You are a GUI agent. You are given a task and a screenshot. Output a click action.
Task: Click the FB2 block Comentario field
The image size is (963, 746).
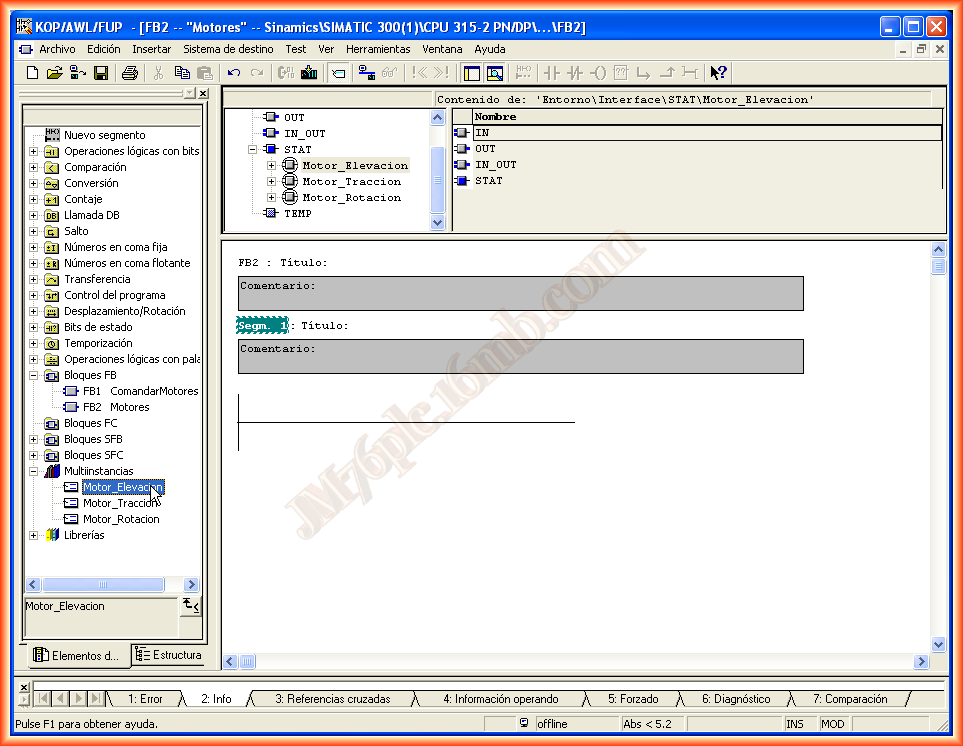click(x=520, y=293)
